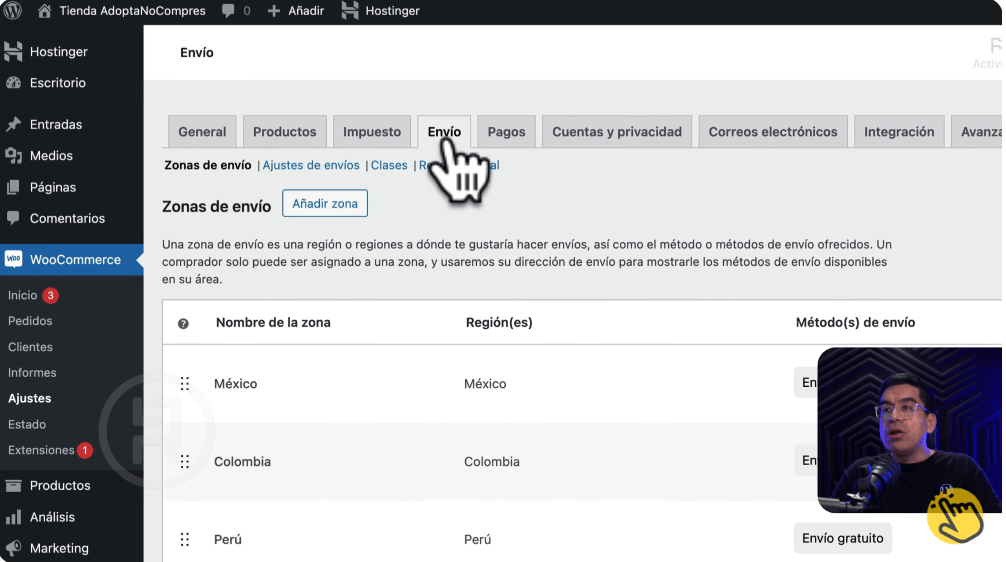Viewport: 1006px width, 562px height.
Task: Switch to the Productos settings tab
Action: (285, 132)
